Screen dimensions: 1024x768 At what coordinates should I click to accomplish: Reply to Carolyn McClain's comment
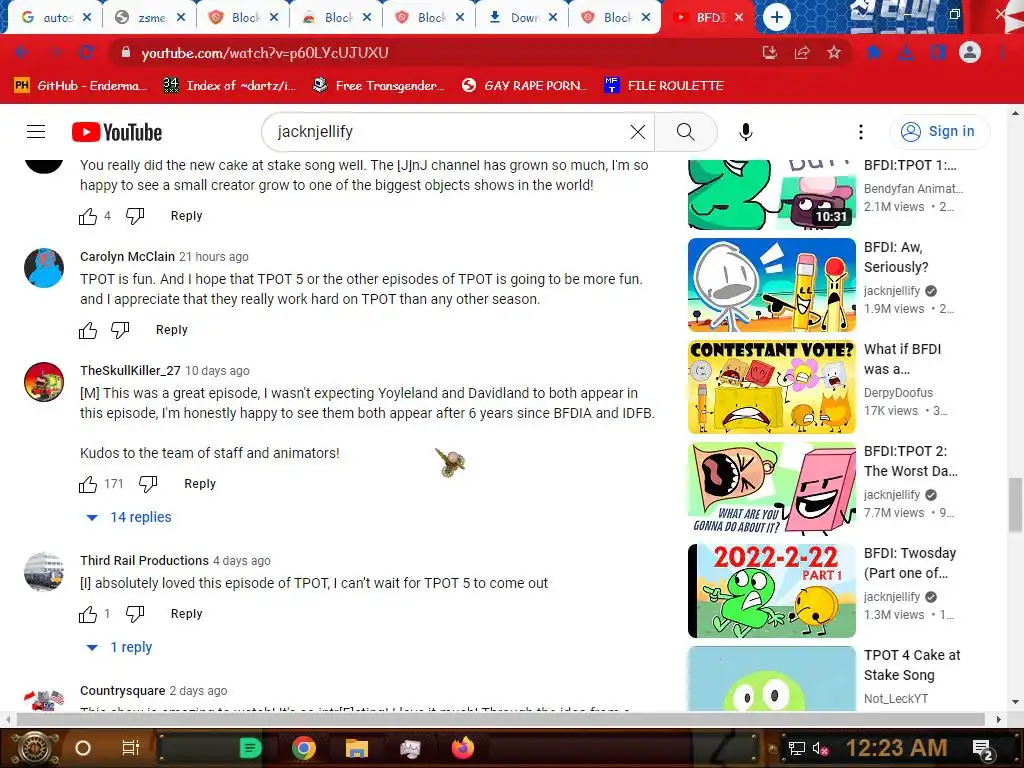pos(172,330)
